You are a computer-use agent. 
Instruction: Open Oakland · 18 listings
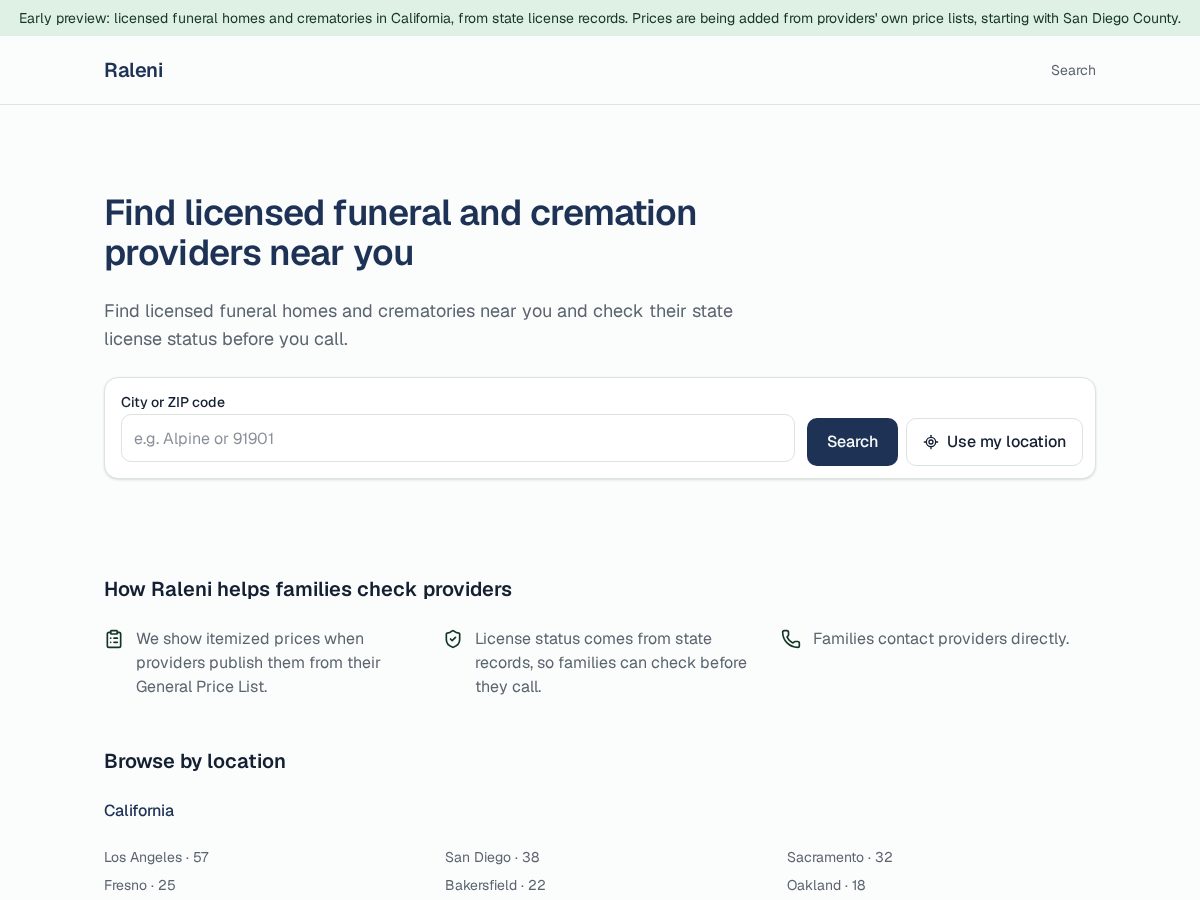pyautogui.click(x=826, y=885)
